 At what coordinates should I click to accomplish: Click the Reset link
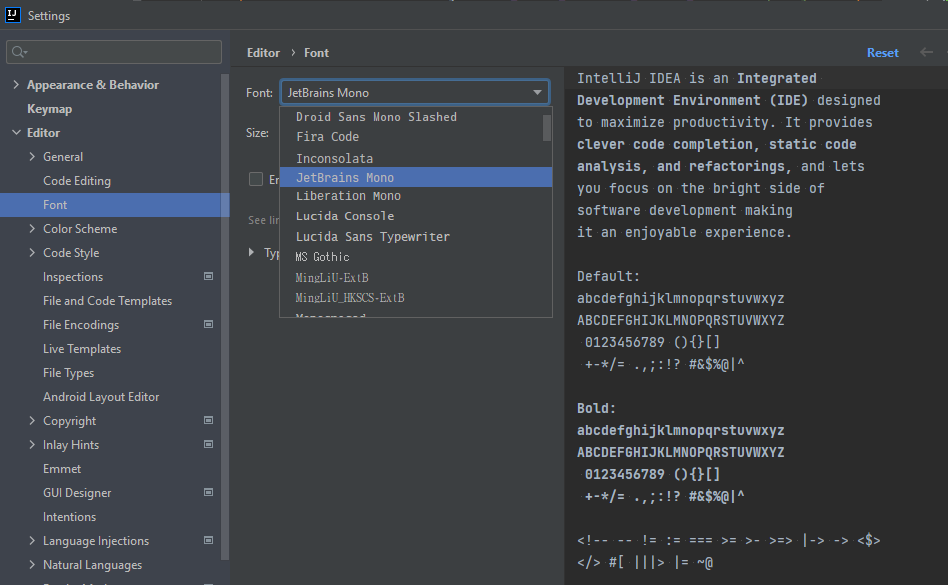[x=882, y=53]
